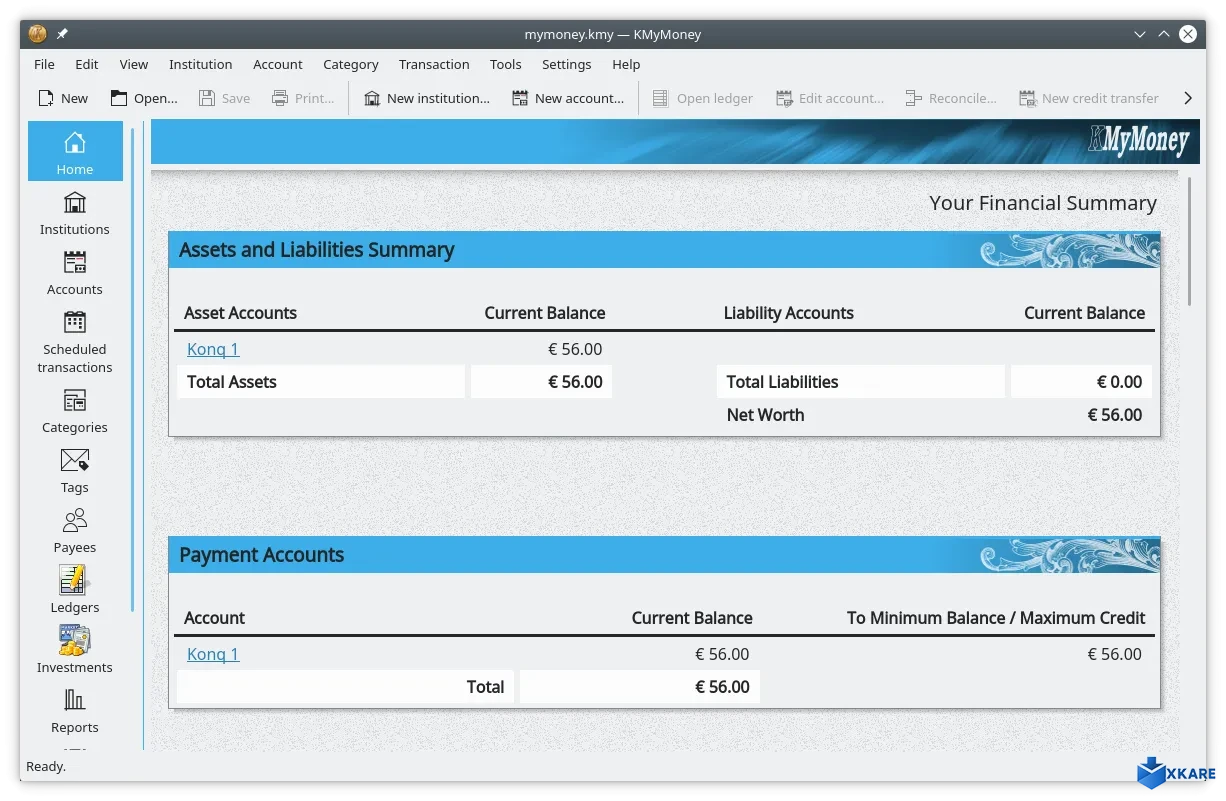Click New institution... in toolbar
Viewport: 1226px width, 801px height.
(427, 98)
